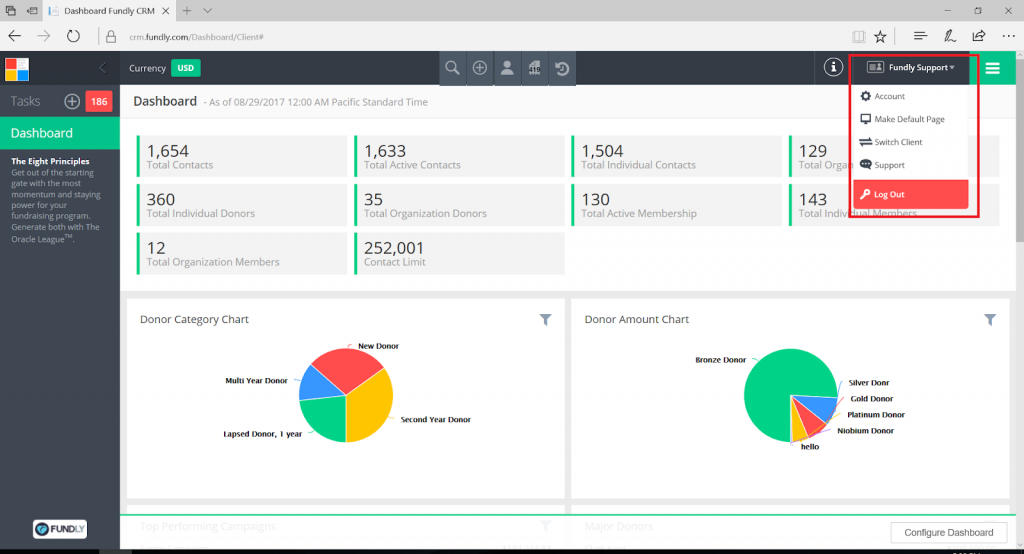Click The Eight Principles heading
This screenshot has width=1024, height=554.
click(x=50, y=161)
